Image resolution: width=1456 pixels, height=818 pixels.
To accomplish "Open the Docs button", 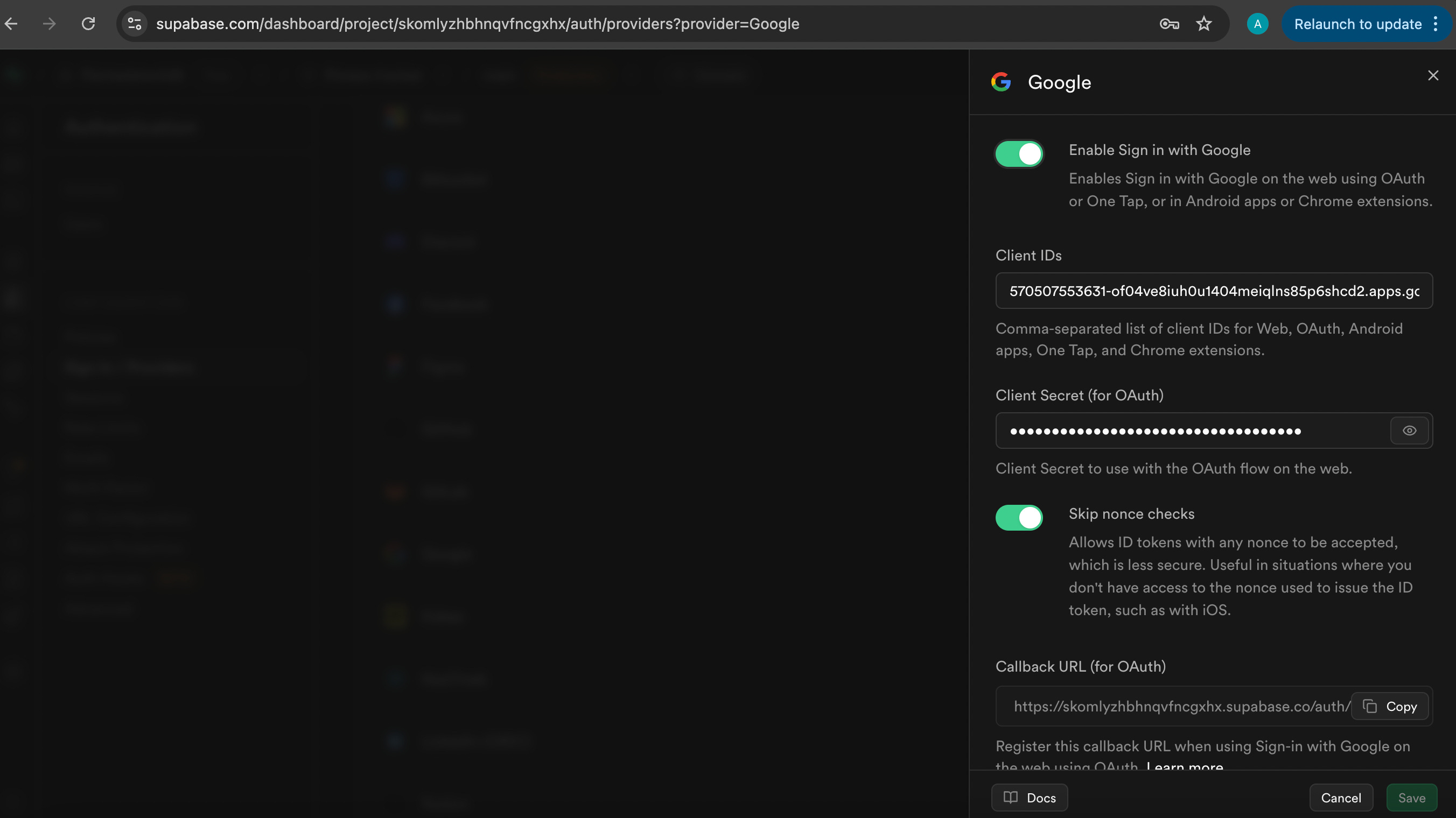I will point(1029,798).
